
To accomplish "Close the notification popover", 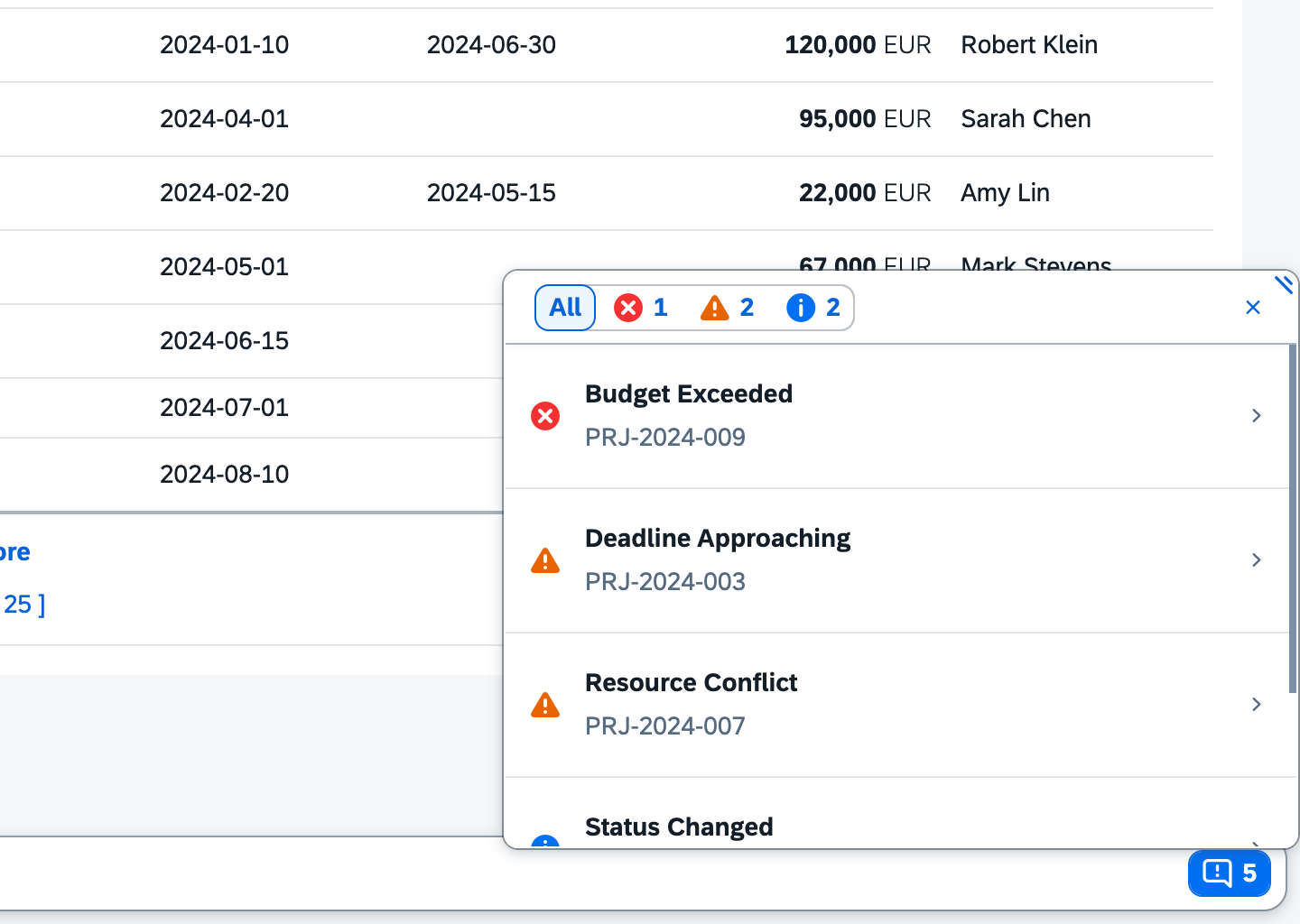I will 1253,308.
